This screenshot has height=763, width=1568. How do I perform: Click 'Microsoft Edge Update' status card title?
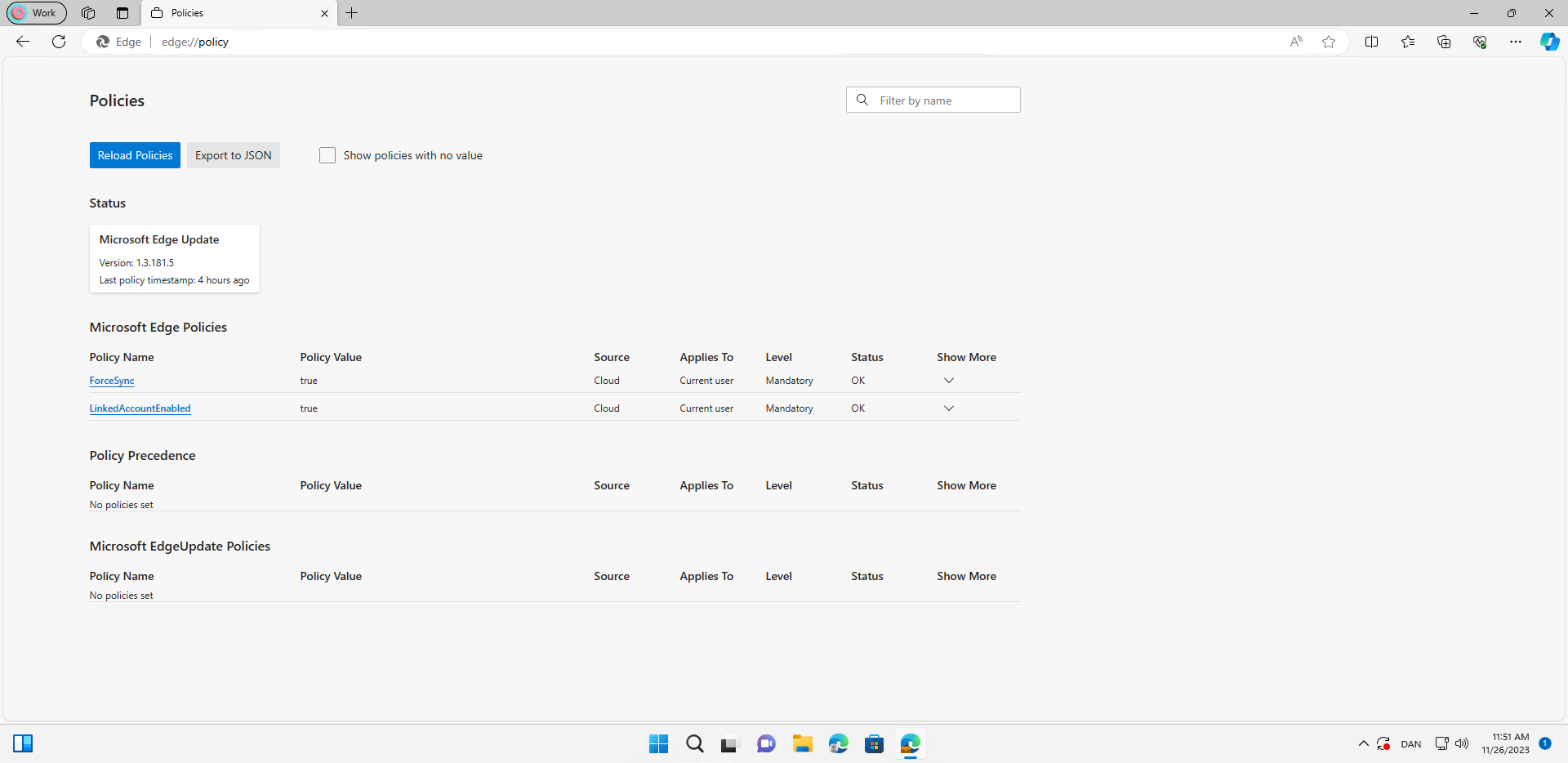click(159, 239)
